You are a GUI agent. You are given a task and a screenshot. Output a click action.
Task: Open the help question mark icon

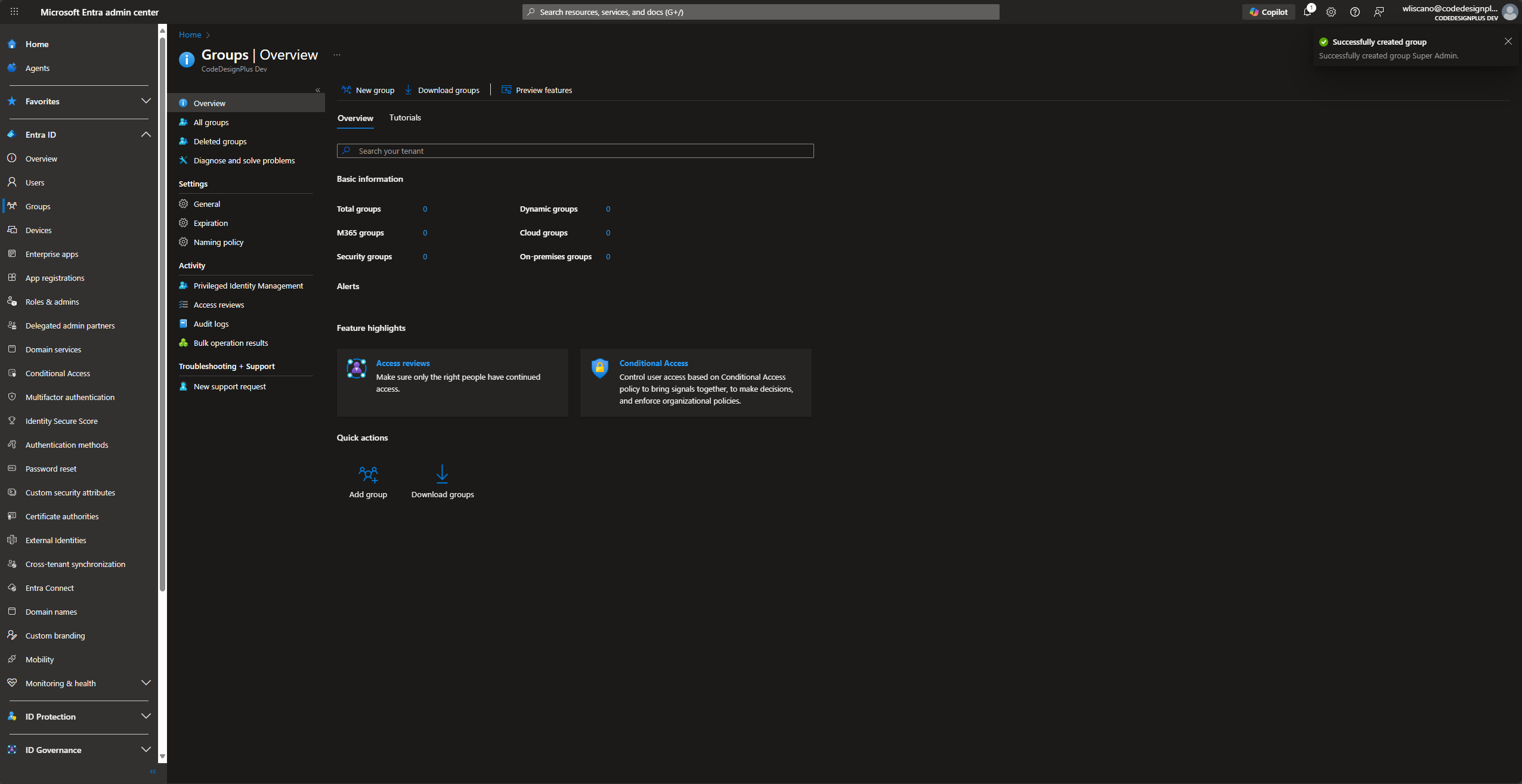1355,12
